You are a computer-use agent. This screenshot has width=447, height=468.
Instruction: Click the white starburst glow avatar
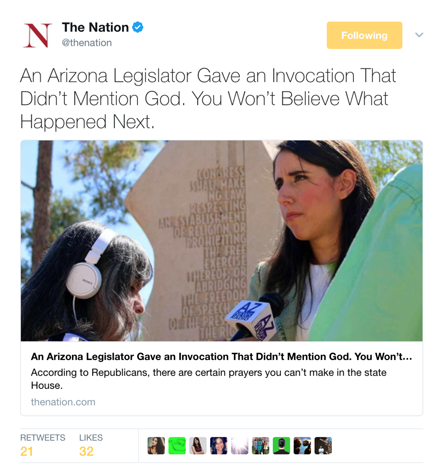click(x=240, y=446)
